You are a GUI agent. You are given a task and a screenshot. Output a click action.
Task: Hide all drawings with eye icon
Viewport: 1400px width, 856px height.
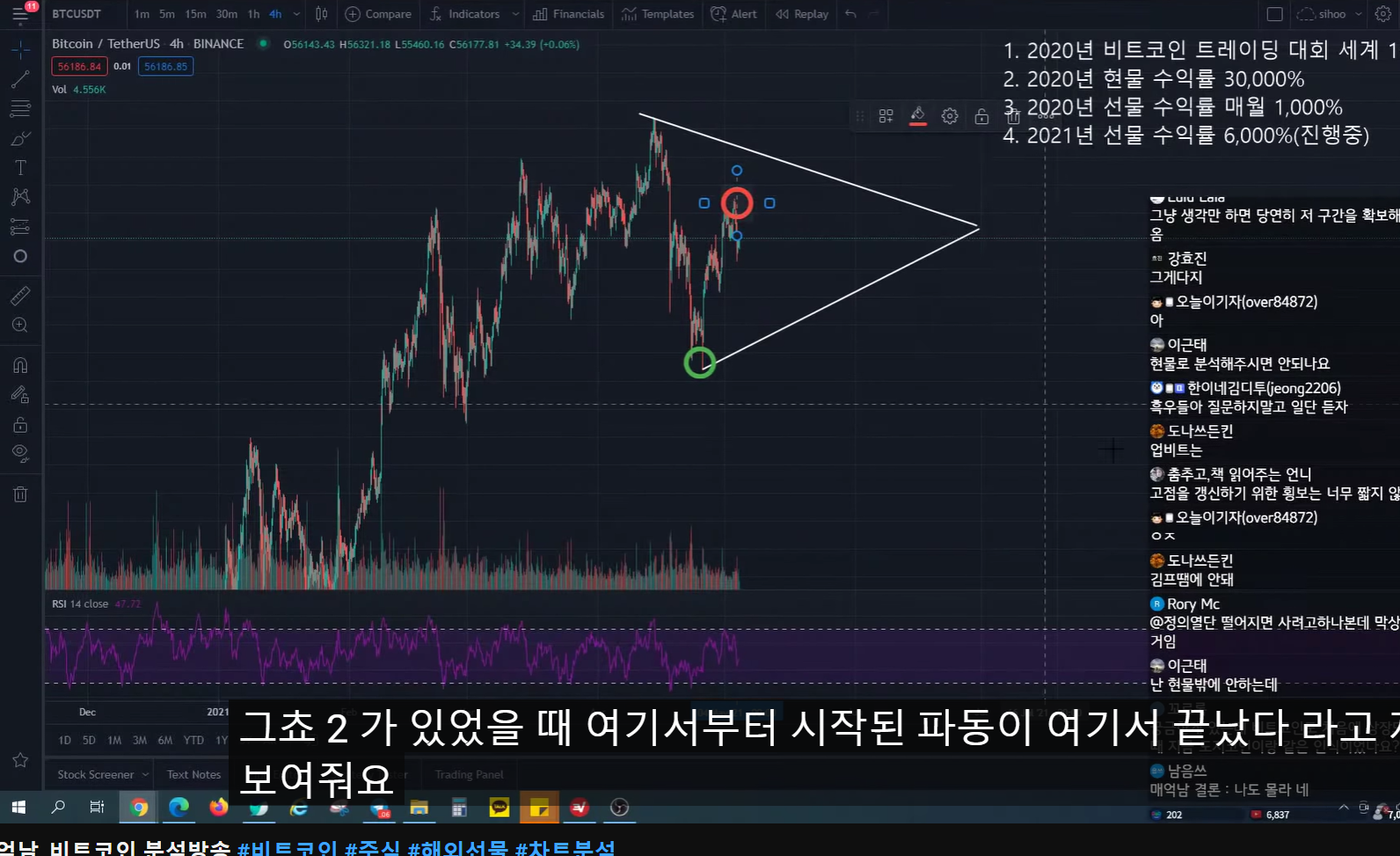tap(20, 454)
